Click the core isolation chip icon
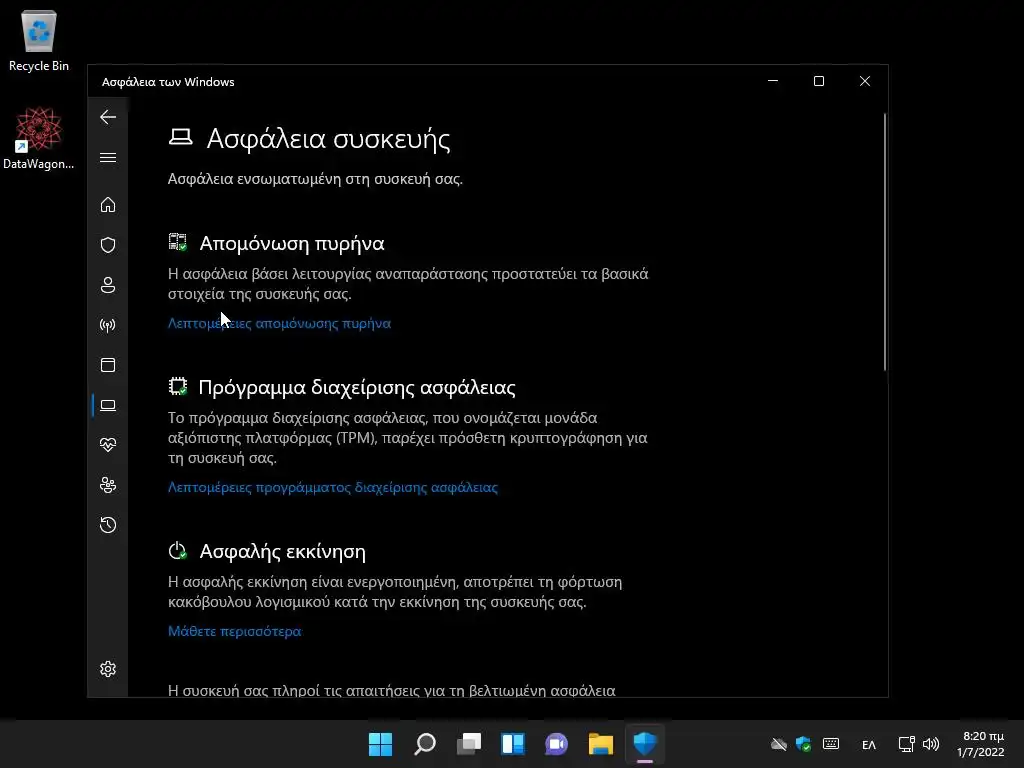 pyautogui.click(x=178, y=242)
